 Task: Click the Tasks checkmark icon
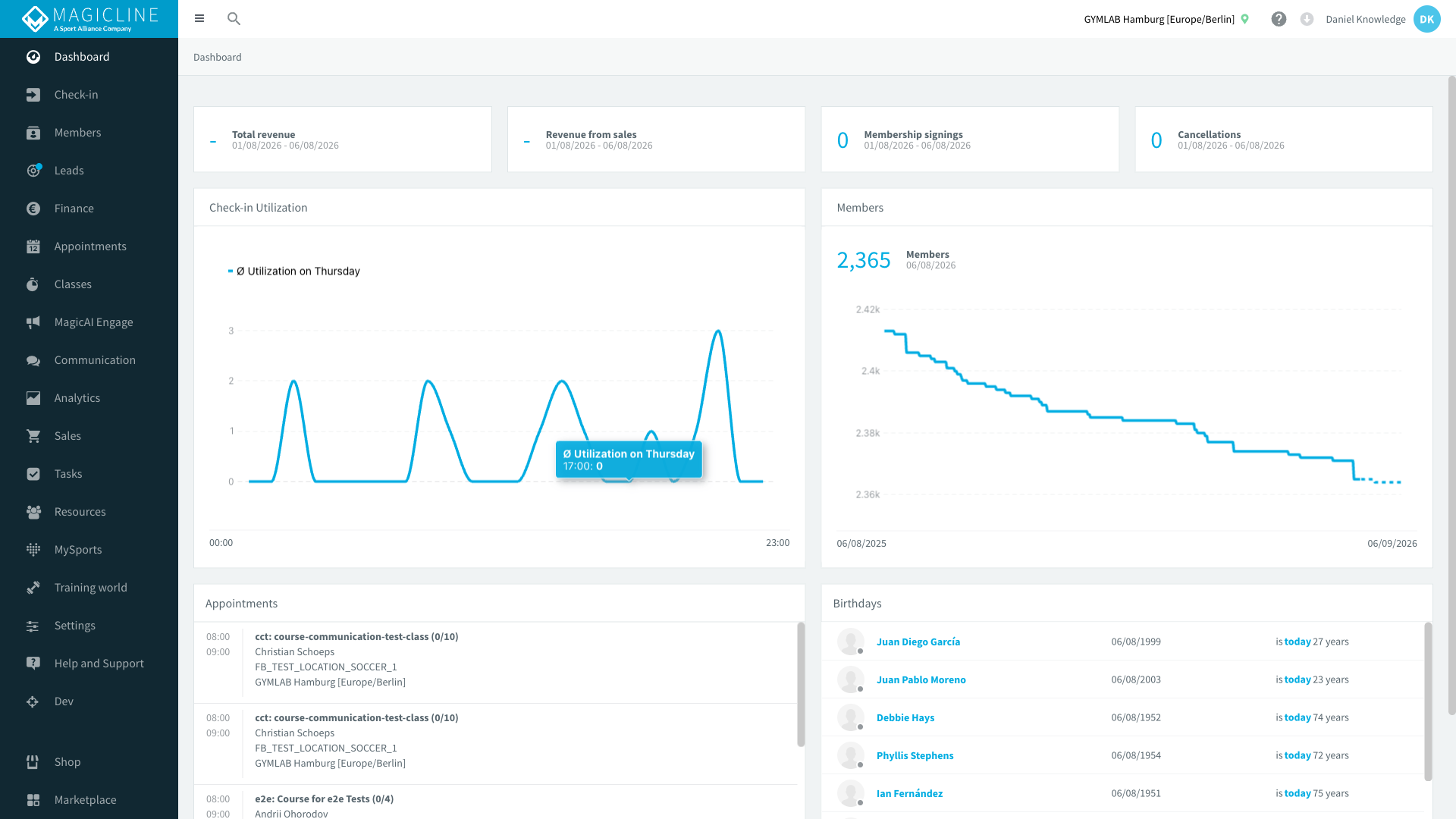coord(33,474)
